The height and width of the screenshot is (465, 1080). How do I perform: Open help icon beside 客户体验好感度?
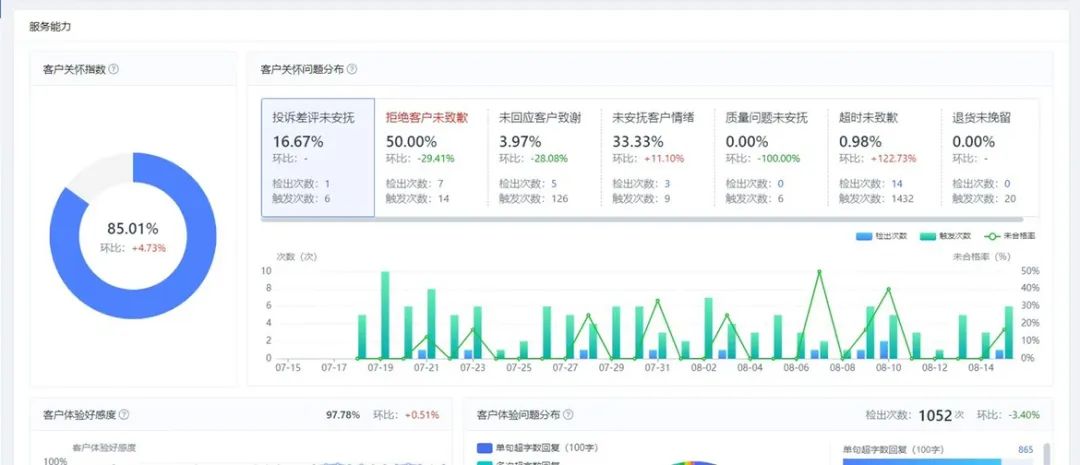(x=124, y=414)
